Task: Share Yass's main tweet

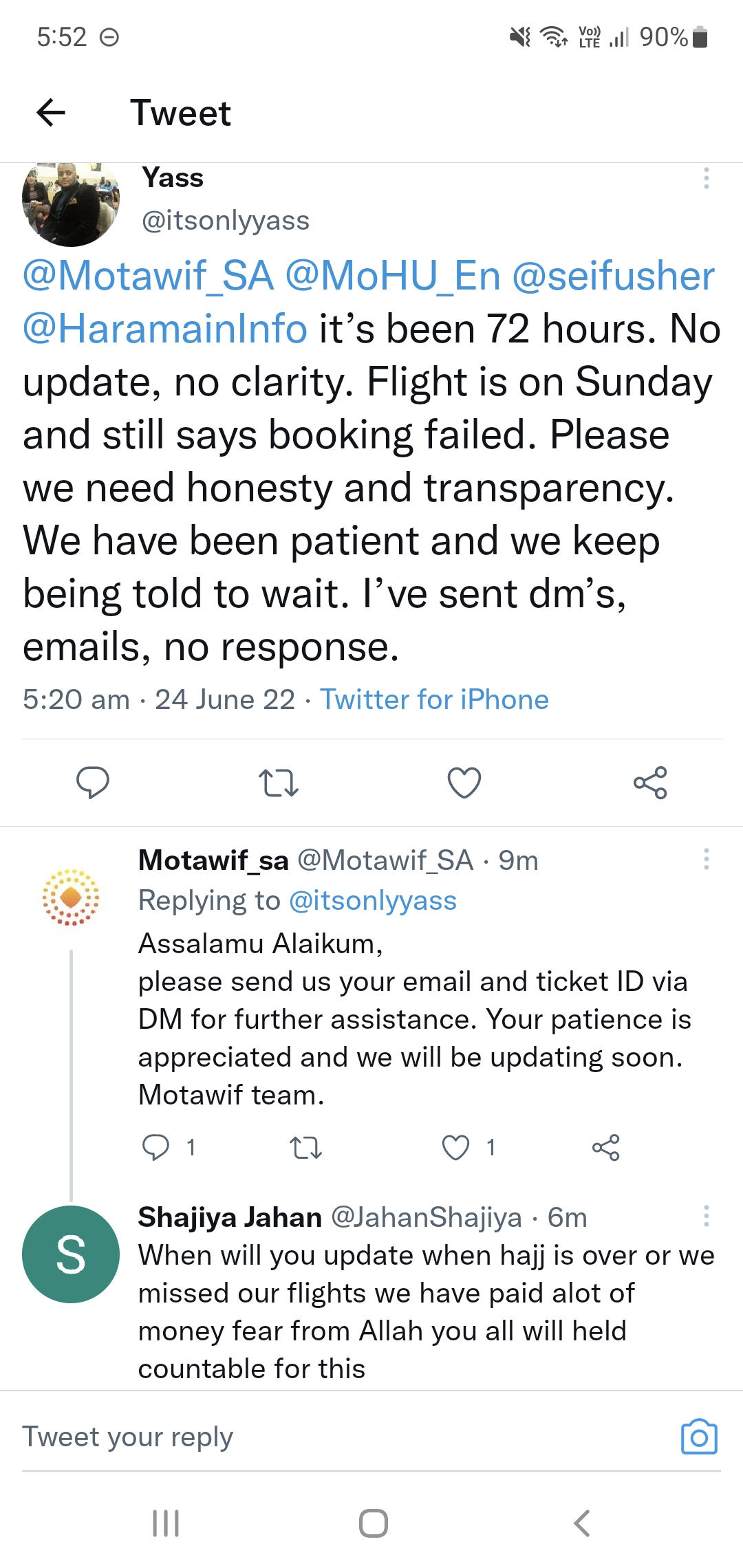Action: pyautogui.click(x=650, y=783)
